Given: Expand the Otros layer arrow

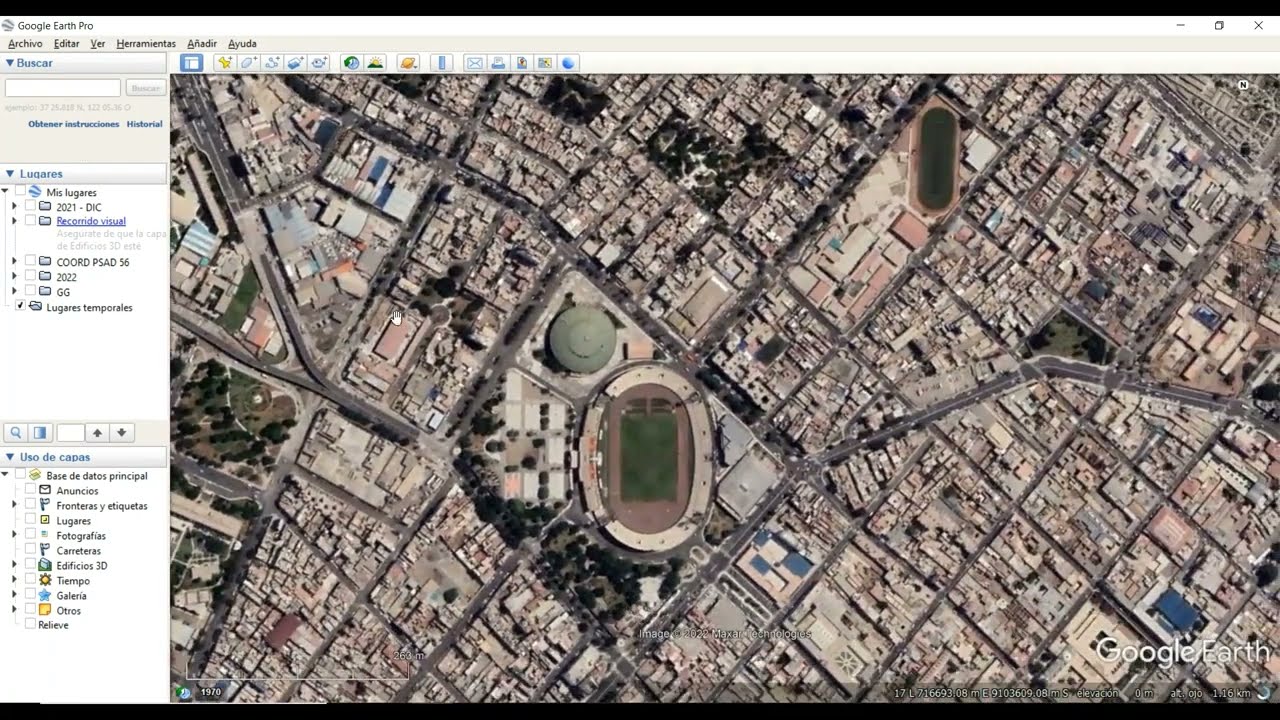Looking at the screenshot, I should click(x=14, y=610).
